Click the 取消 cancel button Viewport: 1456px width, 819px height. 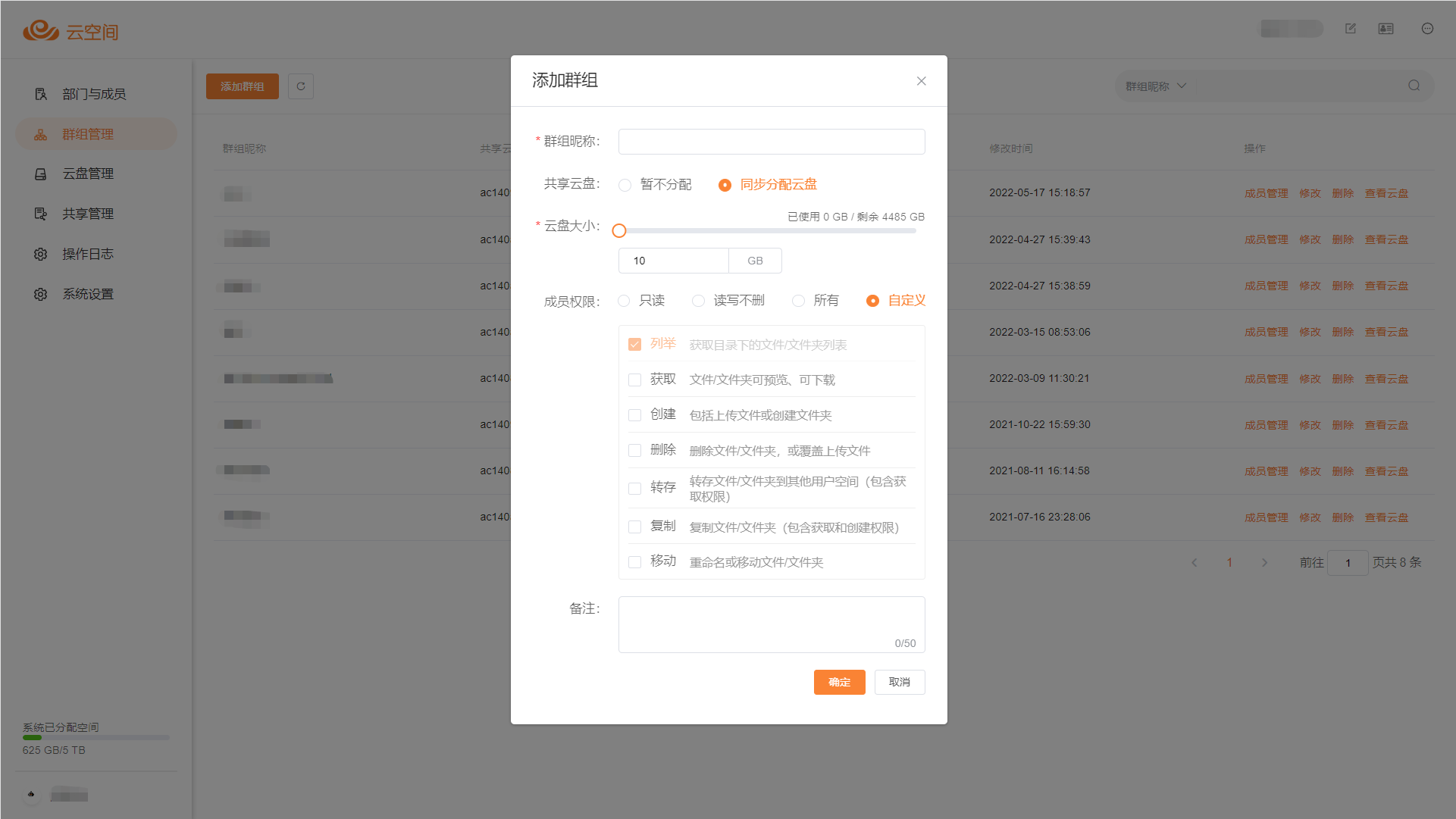(899, 682)
